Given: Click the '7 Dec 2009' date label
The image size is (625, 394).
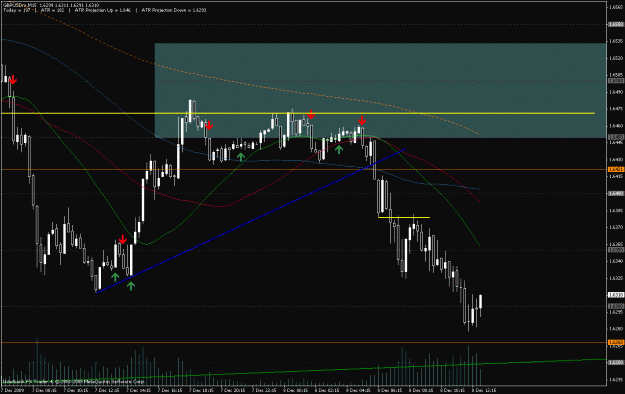Looking at the screenshot, I should click(13, 390).
